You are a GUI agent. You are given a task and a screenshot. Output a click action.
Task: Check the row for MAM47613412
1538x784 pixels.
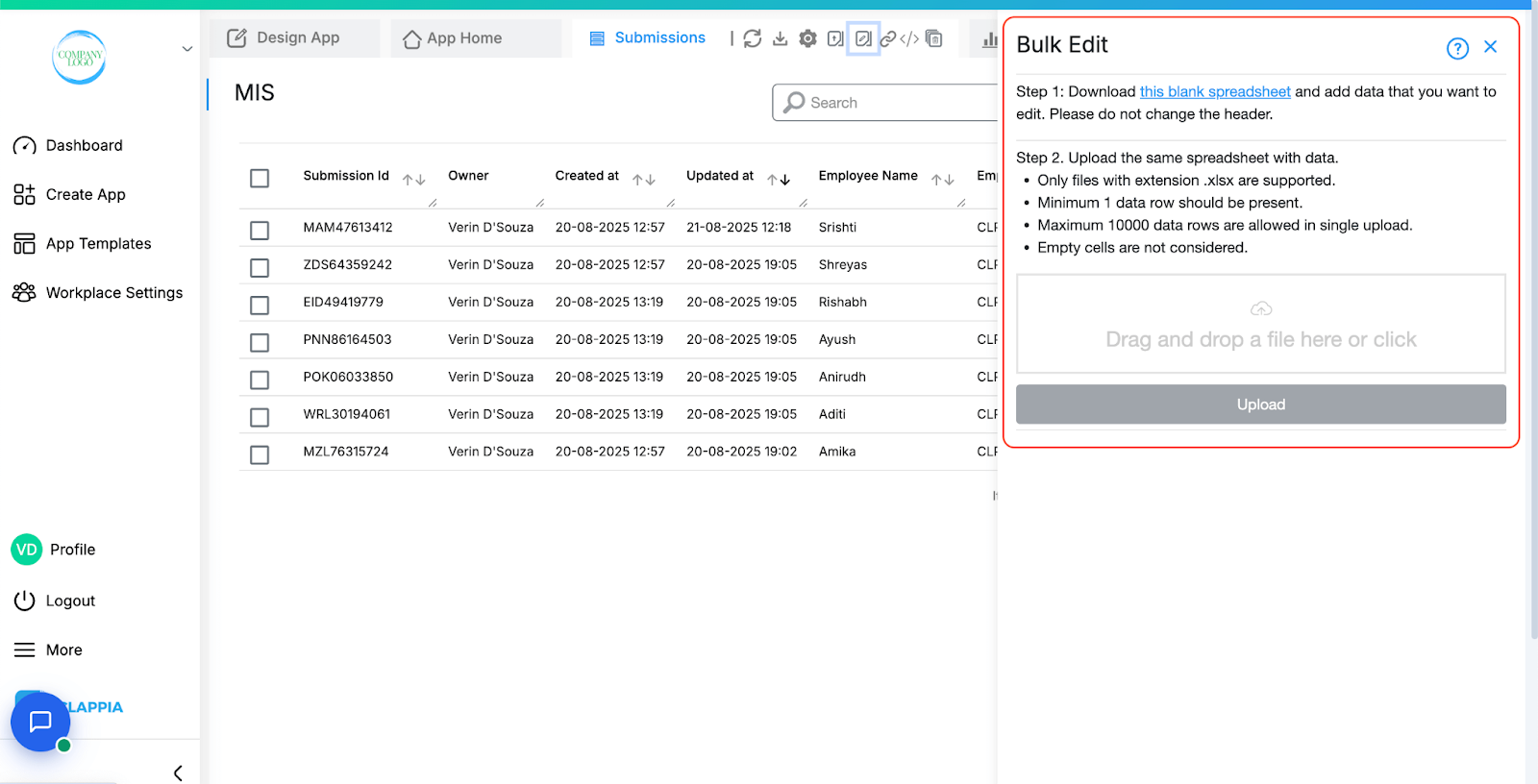[x=260, y=231]
